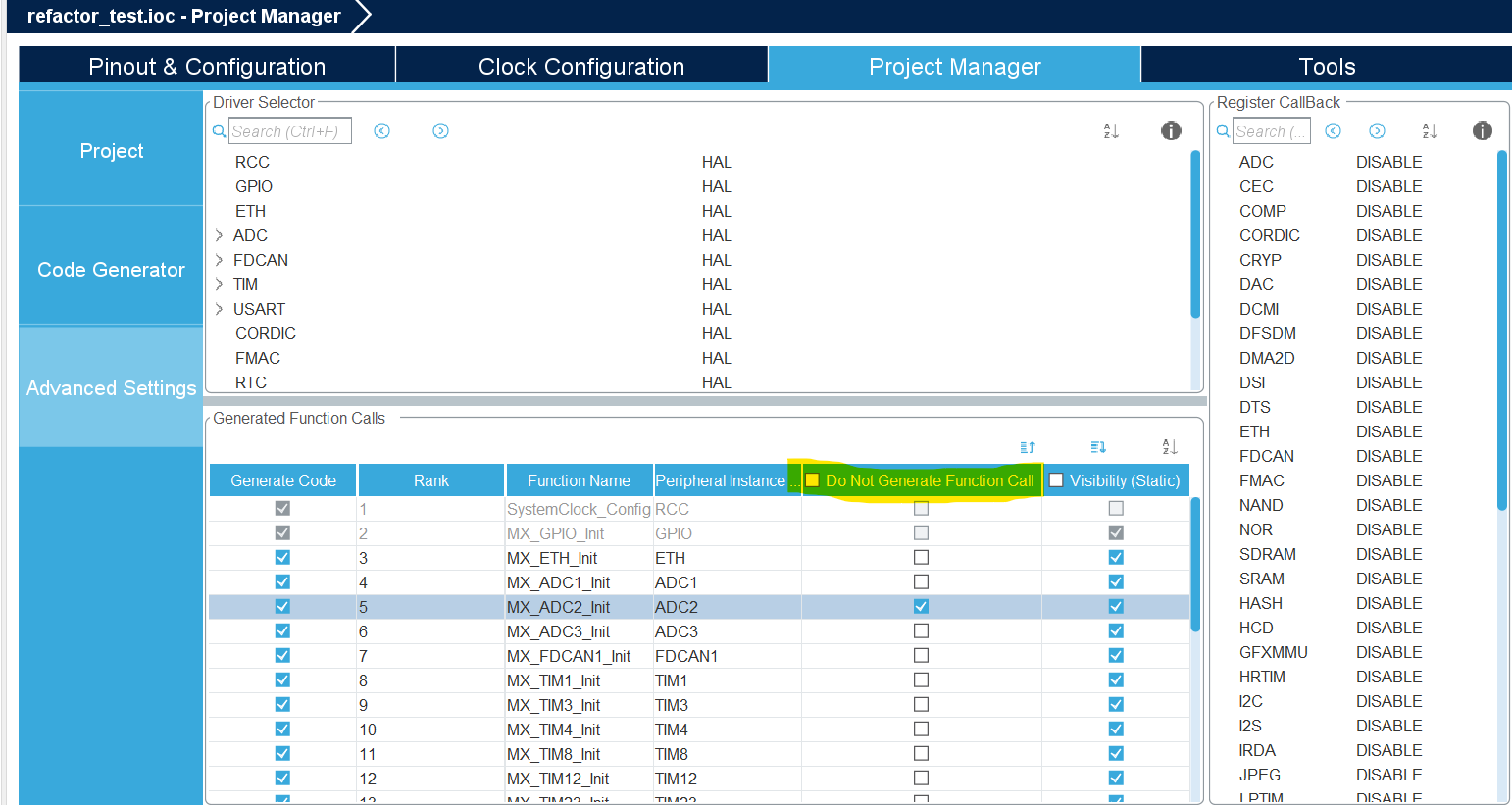Focus the Driver Selector search field
Screen dimensions: 1512x805
[290, 131]
